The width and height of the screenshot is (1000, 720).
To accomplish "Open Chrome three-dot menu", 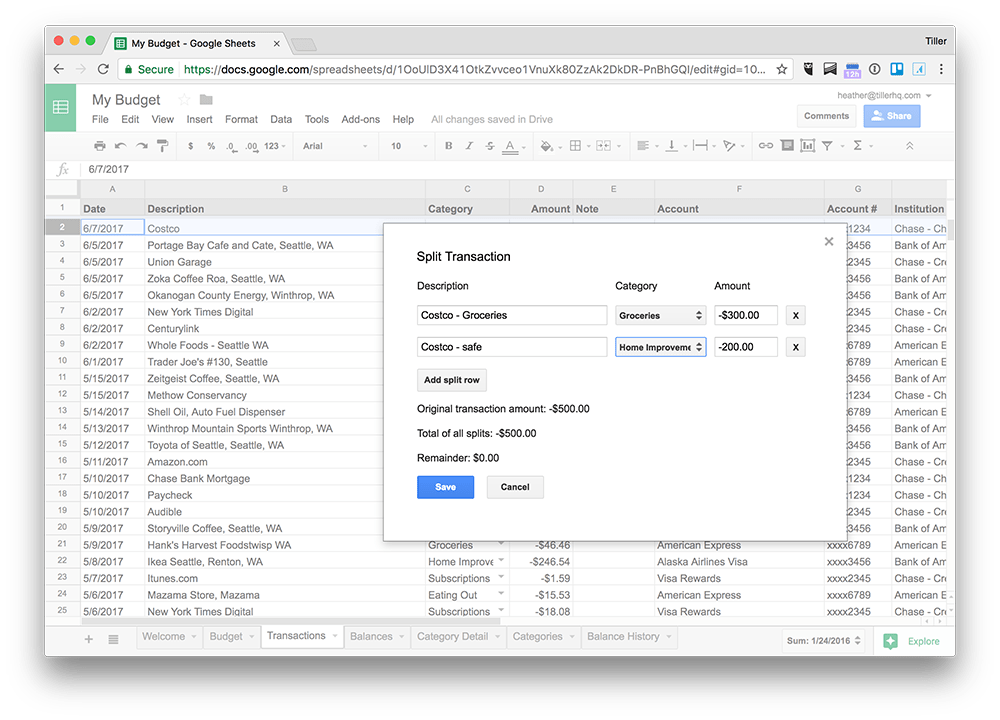I will (941, 69).
